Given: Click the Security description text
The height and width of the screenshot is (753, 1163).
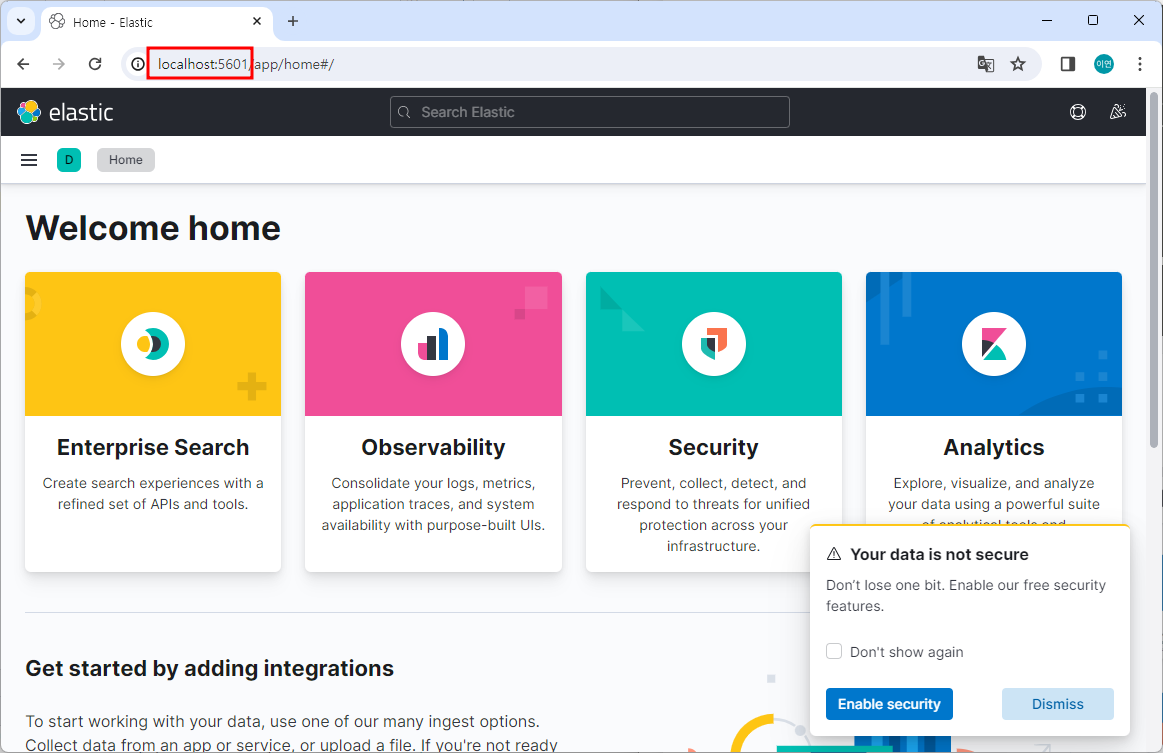Looking at the screenshot, I should 714,514.
